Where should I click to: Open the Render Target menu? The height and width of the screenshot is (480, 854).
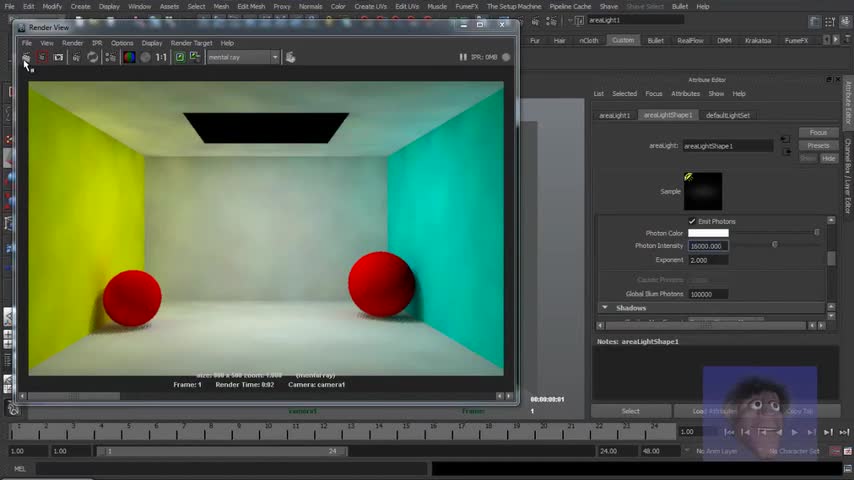191,43
